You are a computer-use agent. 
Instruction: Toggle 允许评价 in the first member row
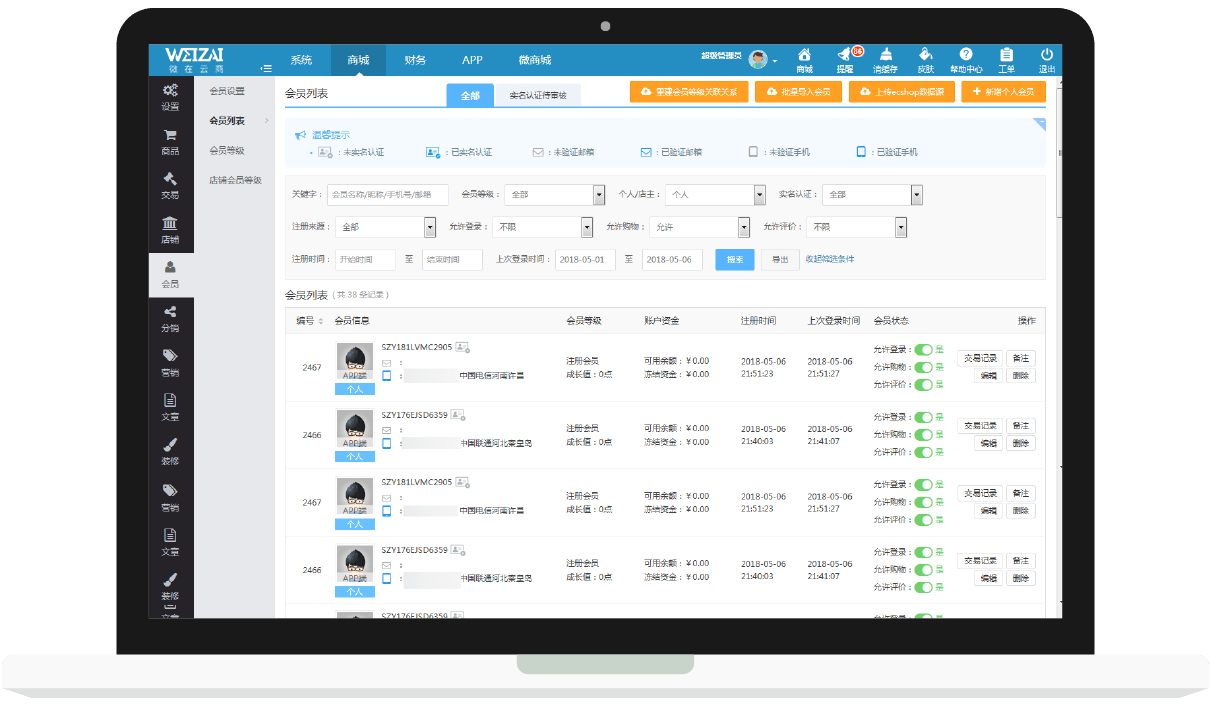click(x=923, y=384)
